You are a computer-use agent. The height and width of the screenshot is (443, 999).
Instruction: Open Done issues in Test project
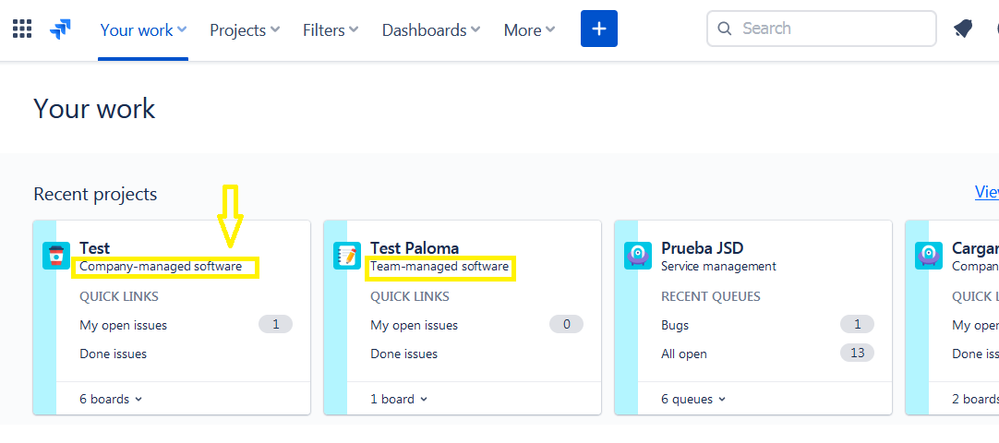pyautogui.click(x=113, y=354)
